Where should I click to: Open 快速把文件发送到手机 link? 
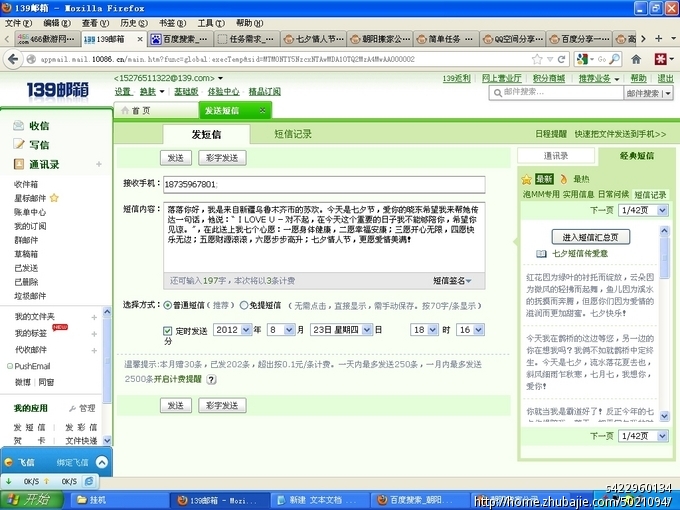pos(620,134)
